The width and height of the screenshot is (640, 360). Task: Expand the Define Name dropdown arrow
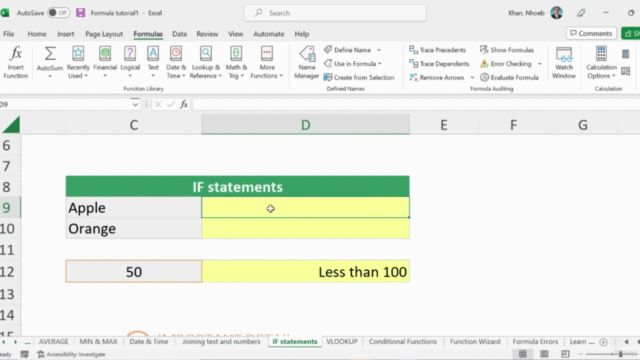tap(379, 50)
